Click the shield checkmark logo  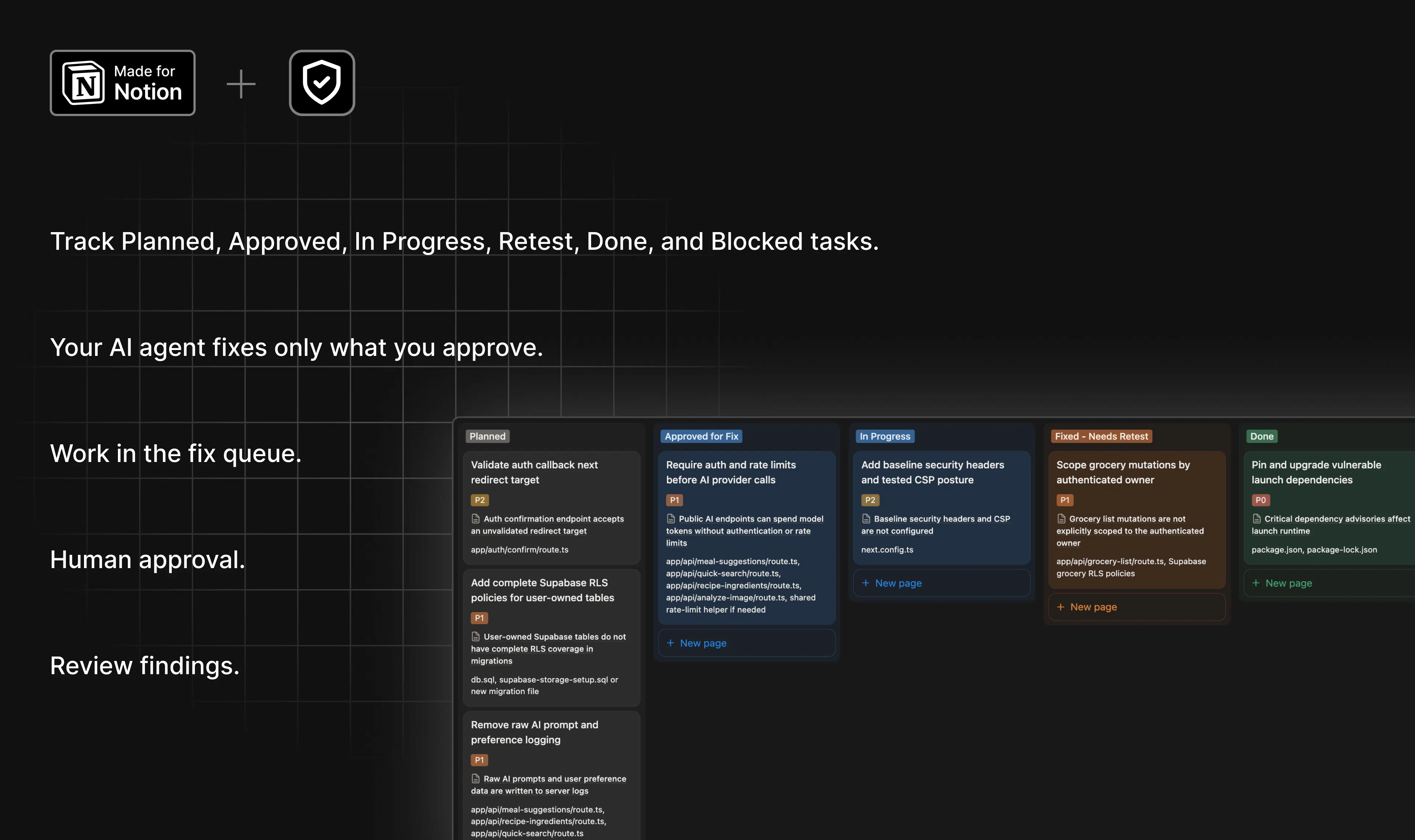point(321,83)
